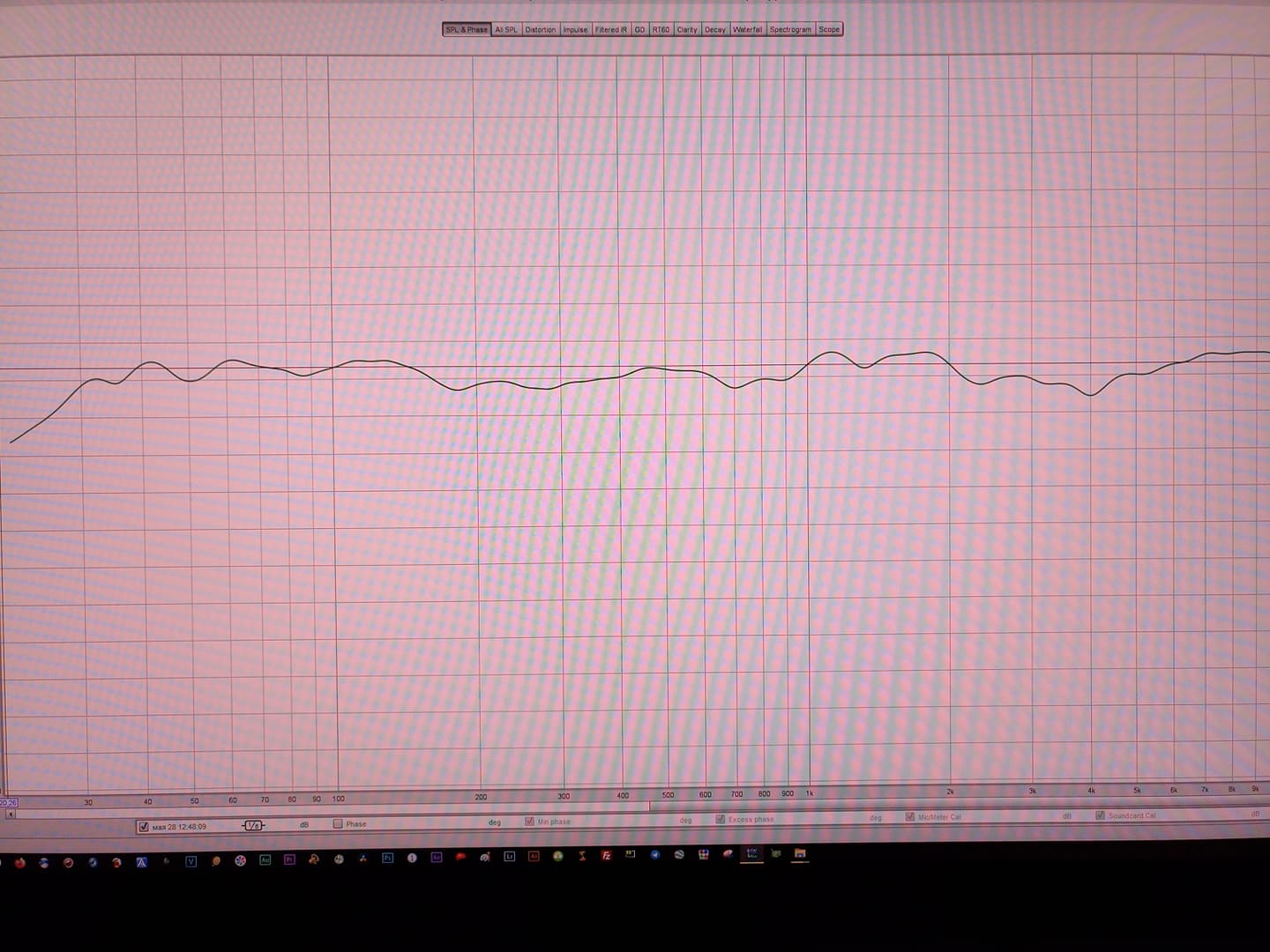Screen dimensions: 1270x952
Task: Click the 1/6 smoothing indicator in legend
Action: click(253, 826)
